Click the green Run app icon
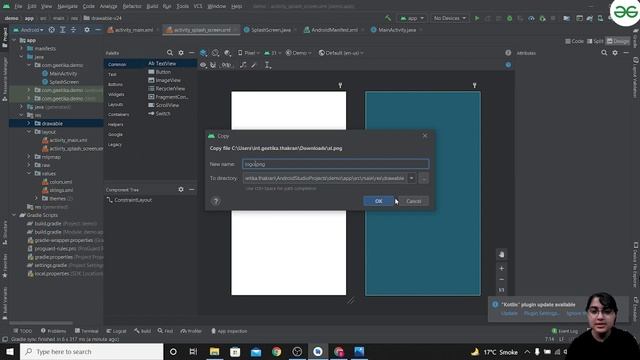640x360 pixels. coord(477,18)
